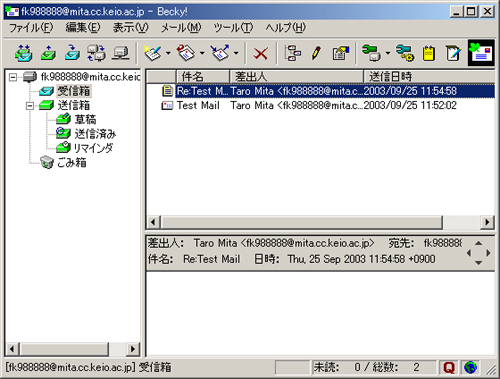Open the mailbox settings dropdown arrow
500x379 pixels.
click(388, 53)
